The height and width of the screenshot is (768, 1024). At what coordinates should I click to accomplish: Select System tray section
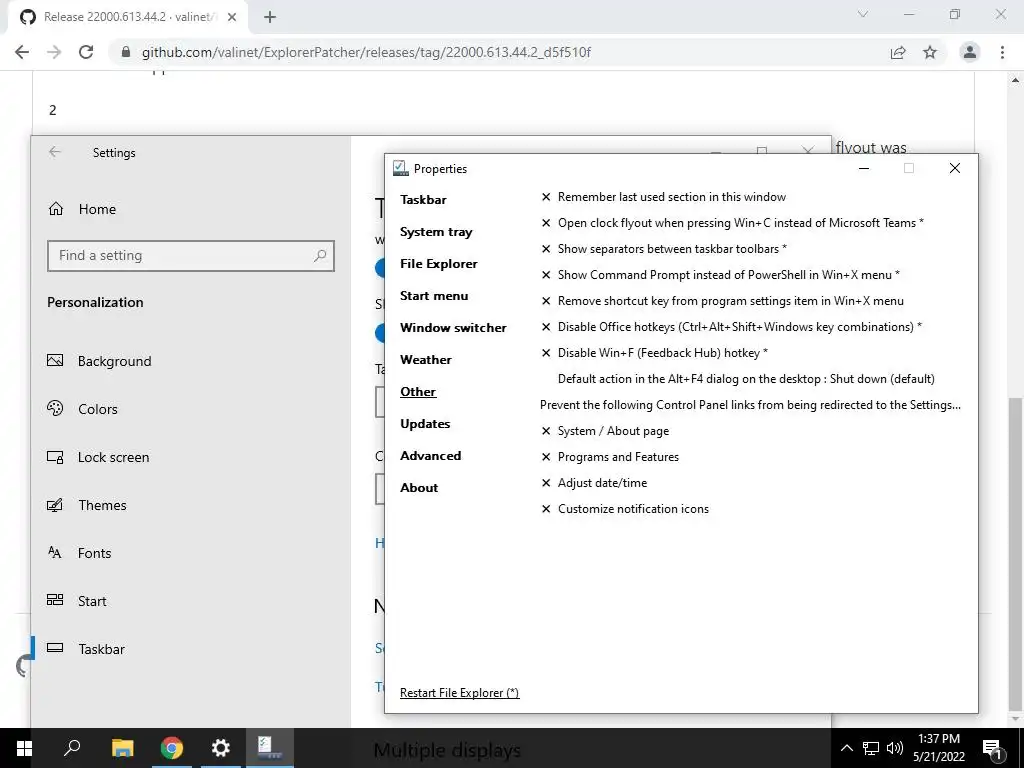[436, 232]
